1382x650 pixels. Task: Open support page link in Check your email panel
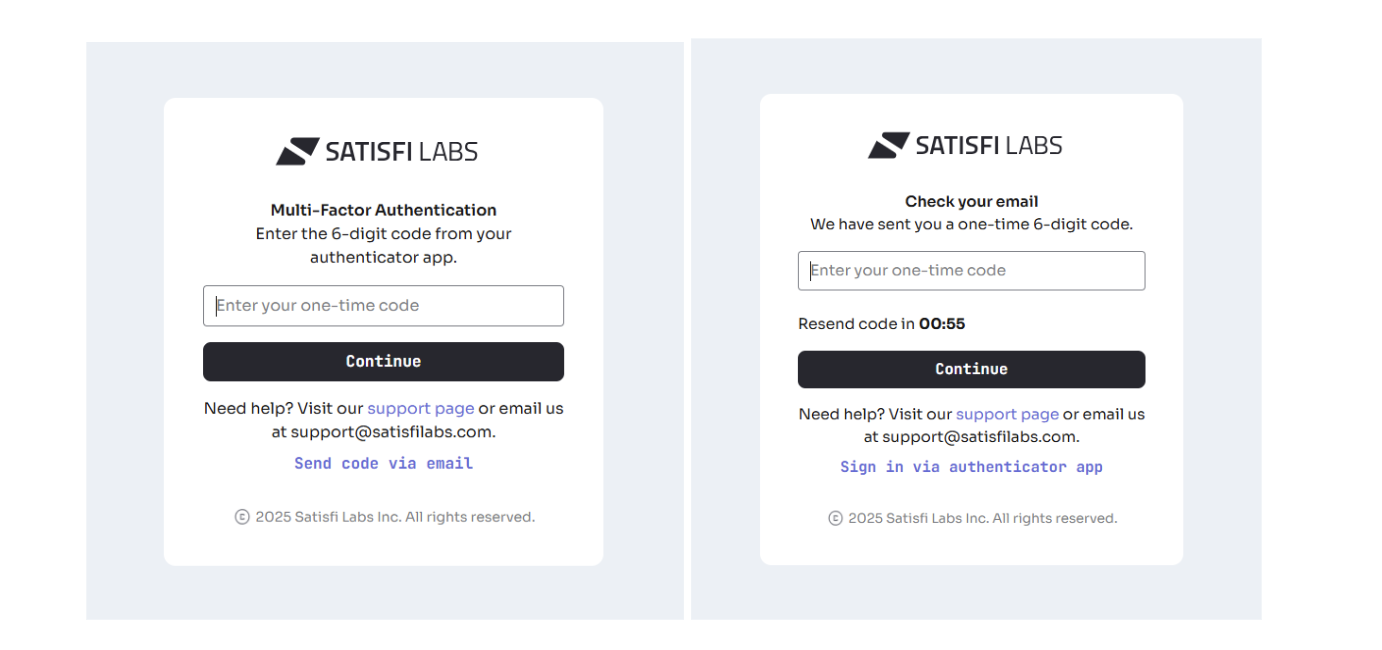coord(1007,414)
